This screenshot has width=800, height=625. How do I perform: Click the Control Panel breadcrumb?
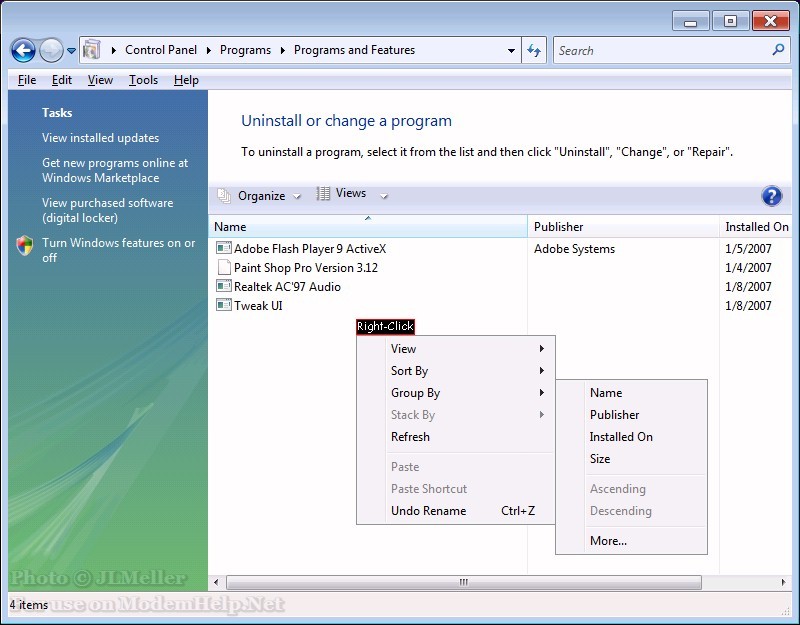161,50
